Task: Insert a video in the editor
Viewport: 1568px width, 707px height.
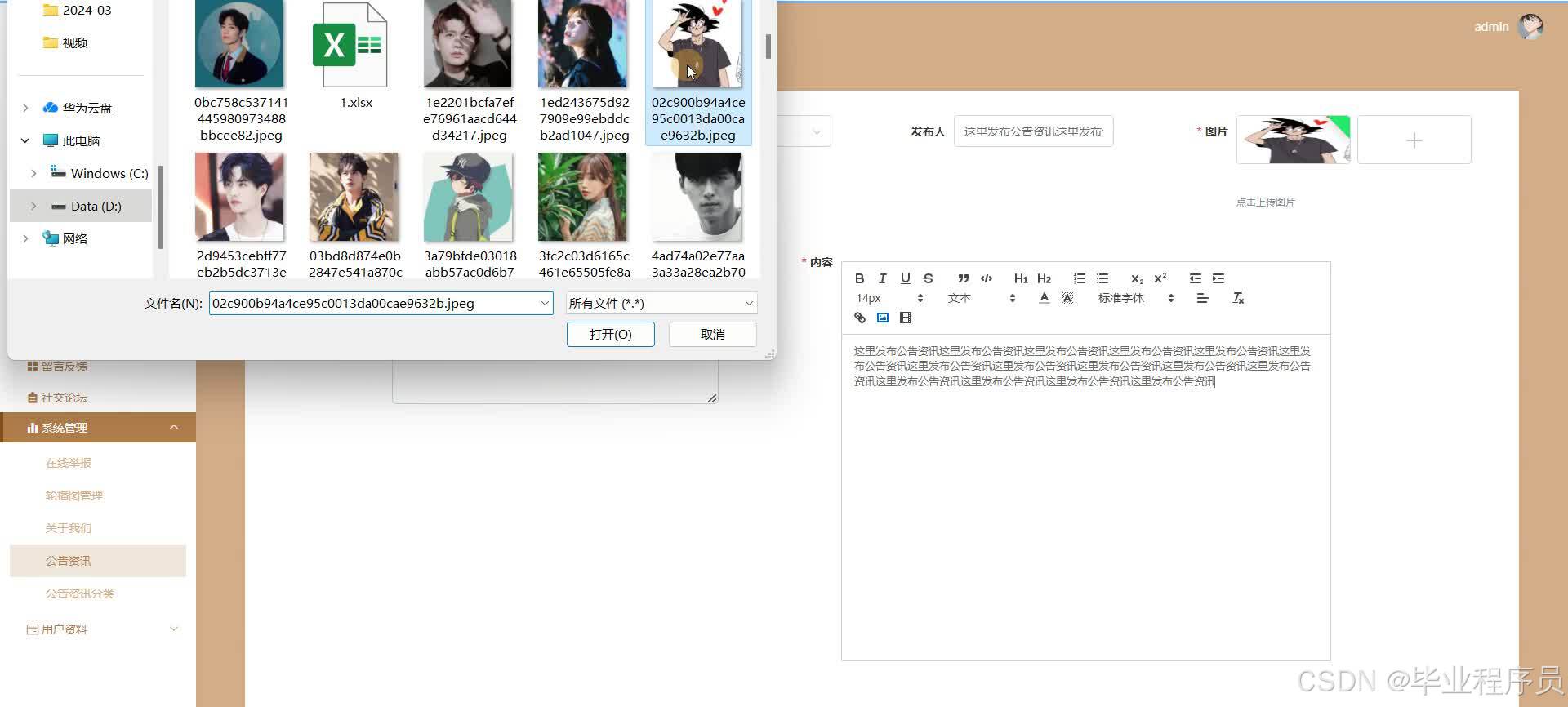Action: tap(905, 318)
